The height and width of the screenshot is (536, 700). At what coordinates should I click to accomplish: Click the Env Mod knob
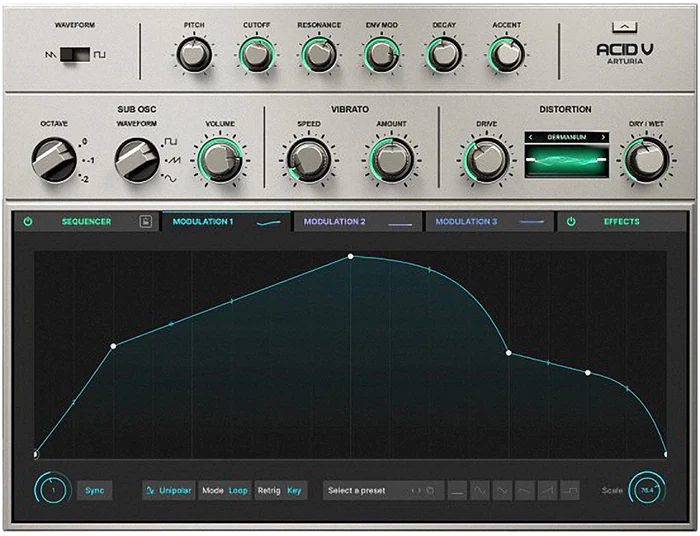382,54
